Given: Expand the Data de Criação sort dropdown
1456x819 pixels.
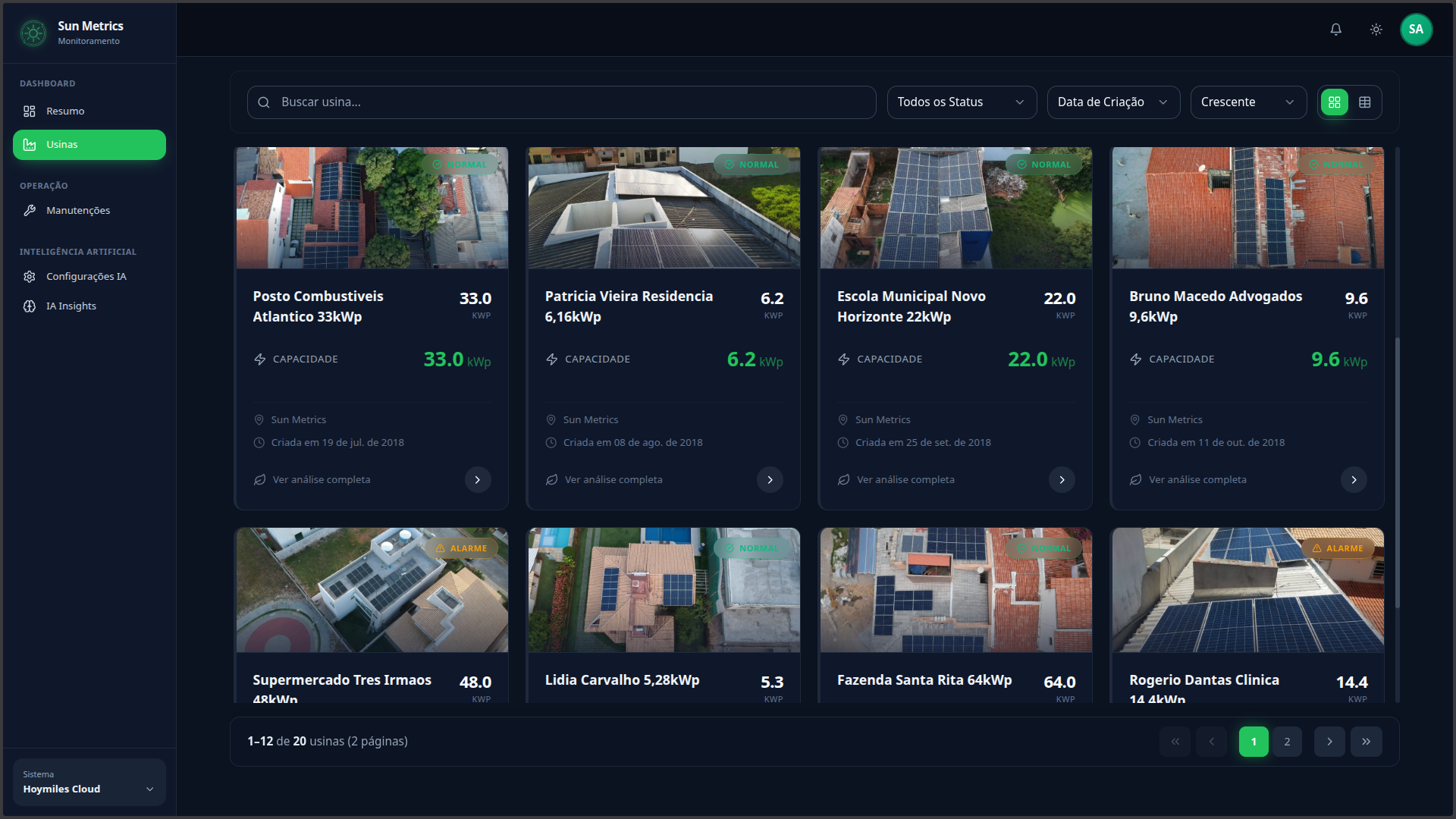Looking at the screenshot, I should pyautogui.click(x=1112, y=102).
